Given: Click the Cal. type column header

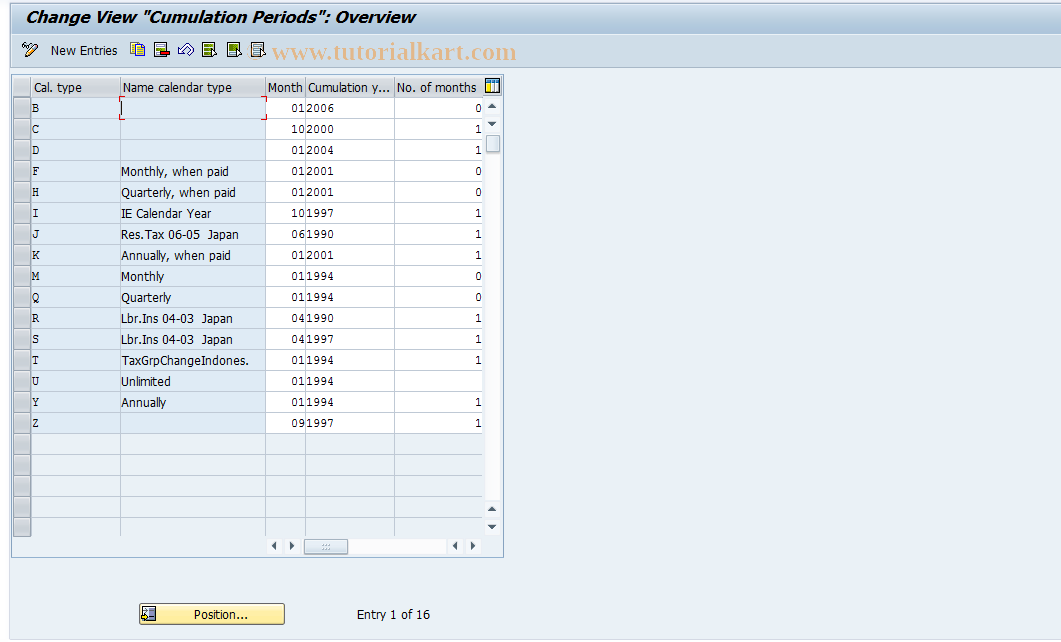Looking at the screenshot, I should click(76, 87).
